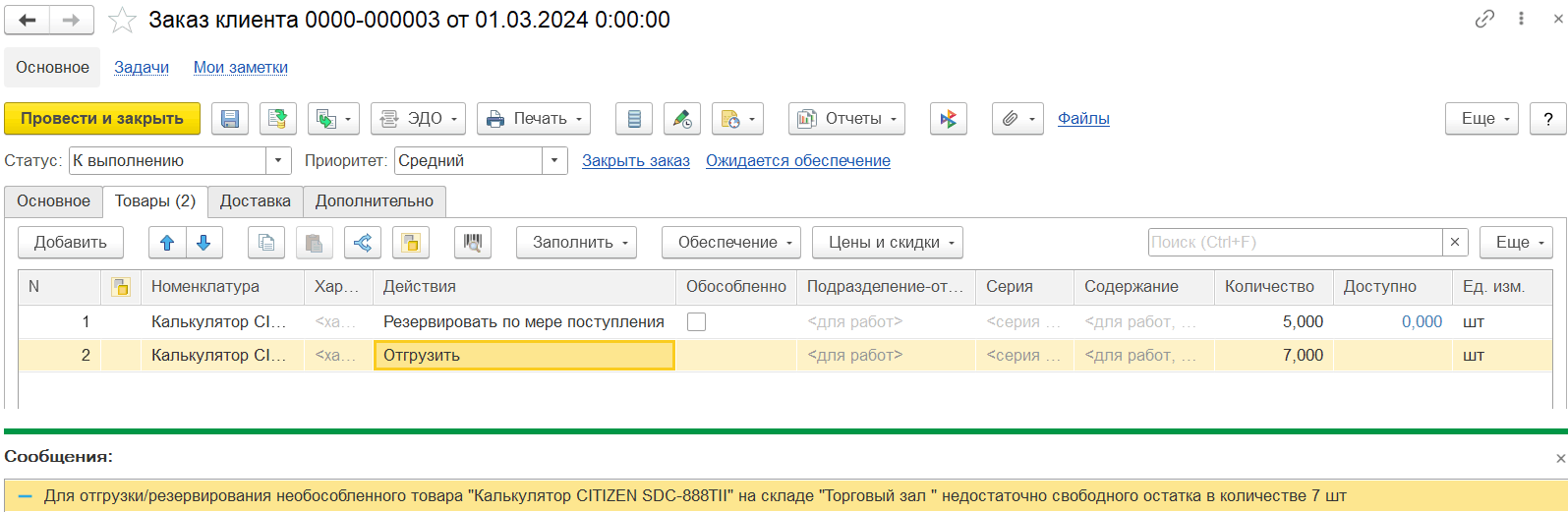Toggle Обособленно checkbox in row 1
The image size is (1568, 512).
(x=696, y=322)
